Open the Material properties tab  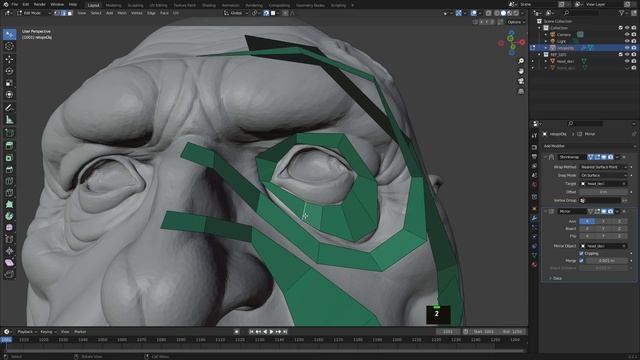coord(534,264)
